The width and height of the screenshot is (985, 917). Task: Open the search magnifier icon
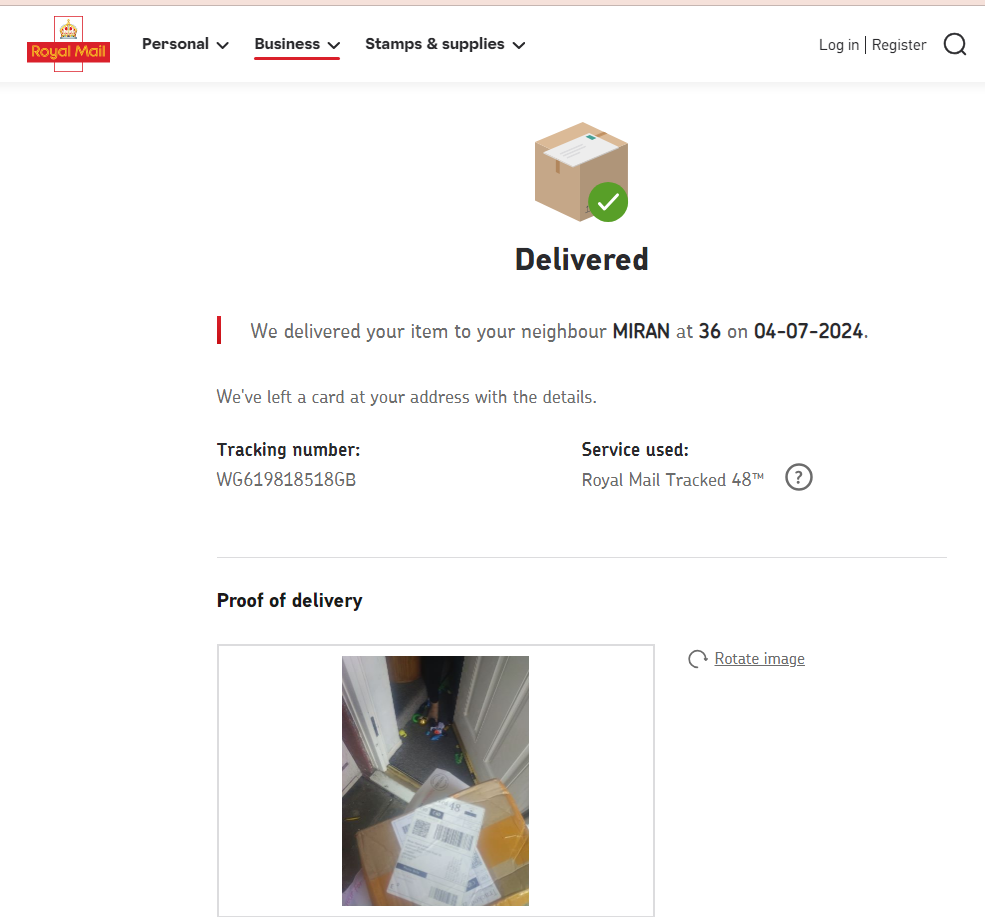(x=955, y=45)
